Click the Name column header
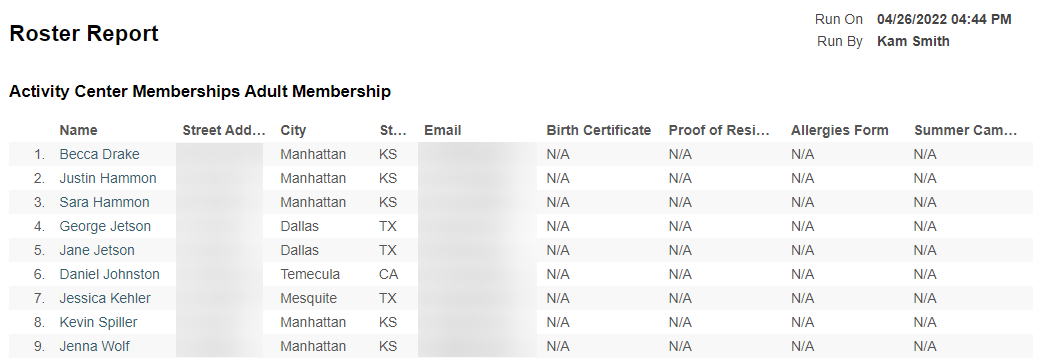This screenshot has height=363, width=1050. 78,130
